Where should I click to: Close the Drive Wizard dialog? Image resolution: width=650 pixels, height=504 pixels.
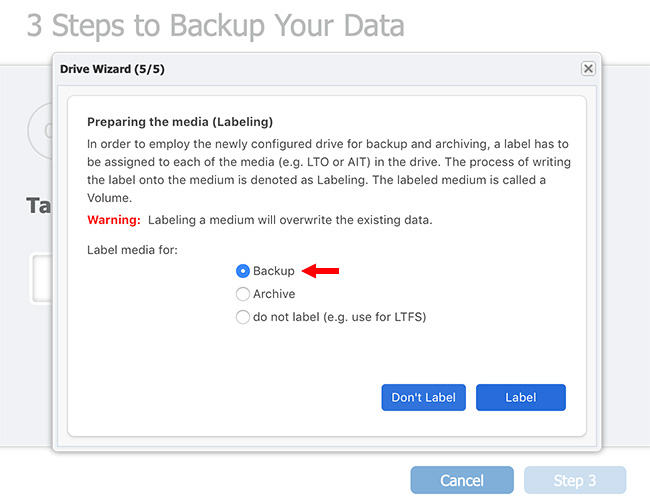pyautogui.click(x=588, y=68)
